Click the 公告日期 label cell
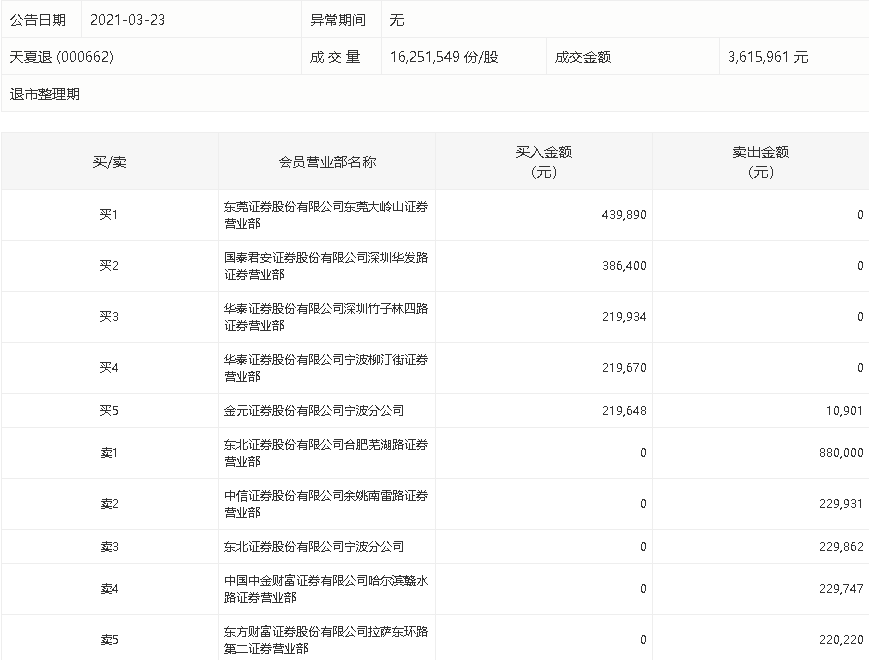This screenshot has width=869, height=660. [x=38, y=20]
